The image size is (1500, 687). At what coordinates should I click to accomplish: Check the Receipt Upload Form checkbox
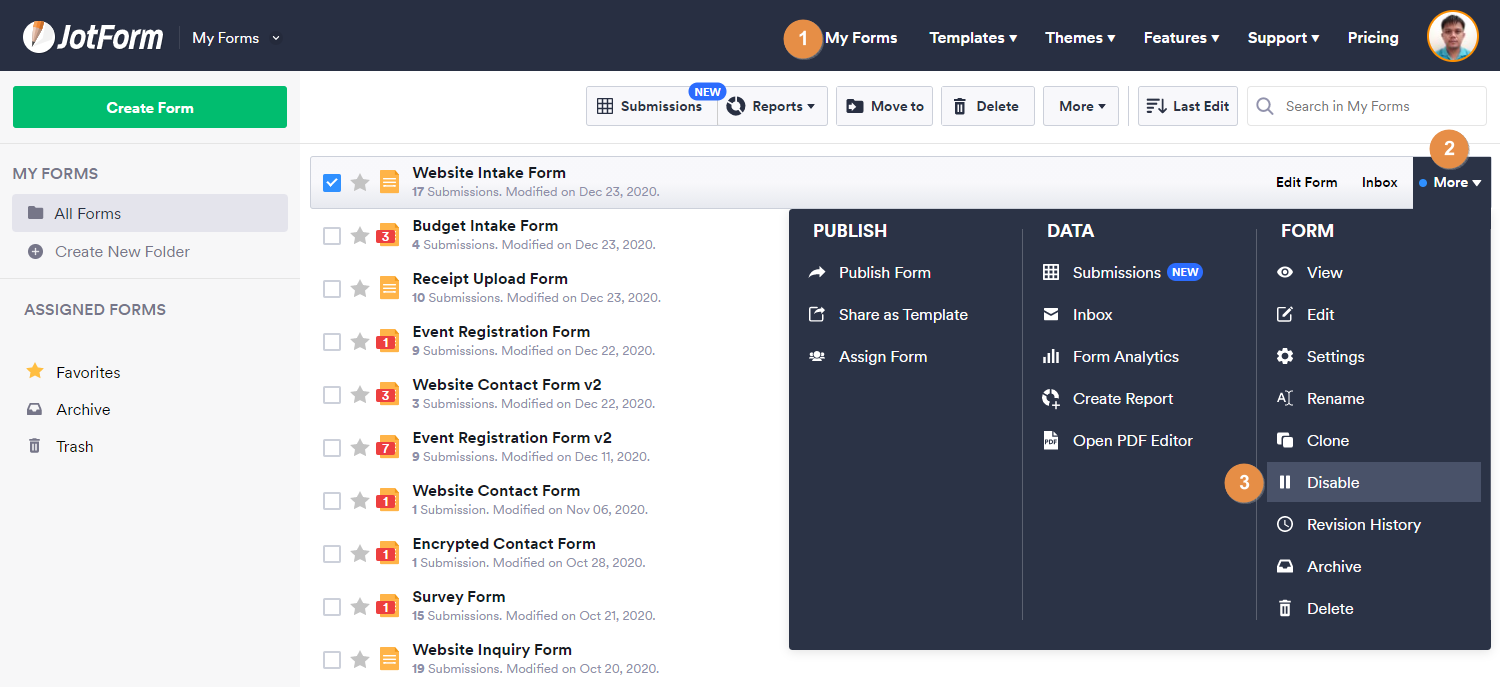tap(332, 289)
